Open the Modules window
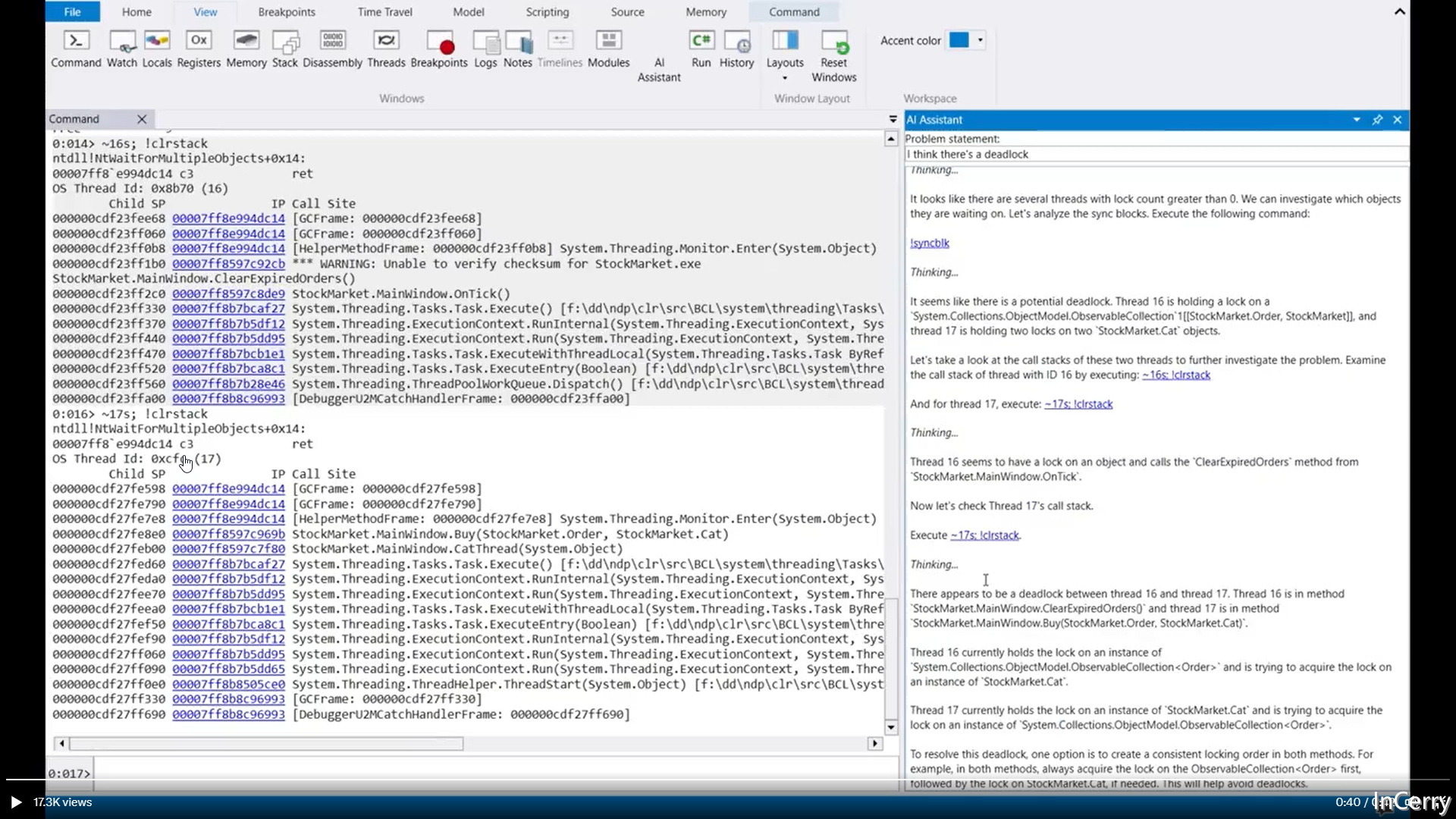 (609, 49)
